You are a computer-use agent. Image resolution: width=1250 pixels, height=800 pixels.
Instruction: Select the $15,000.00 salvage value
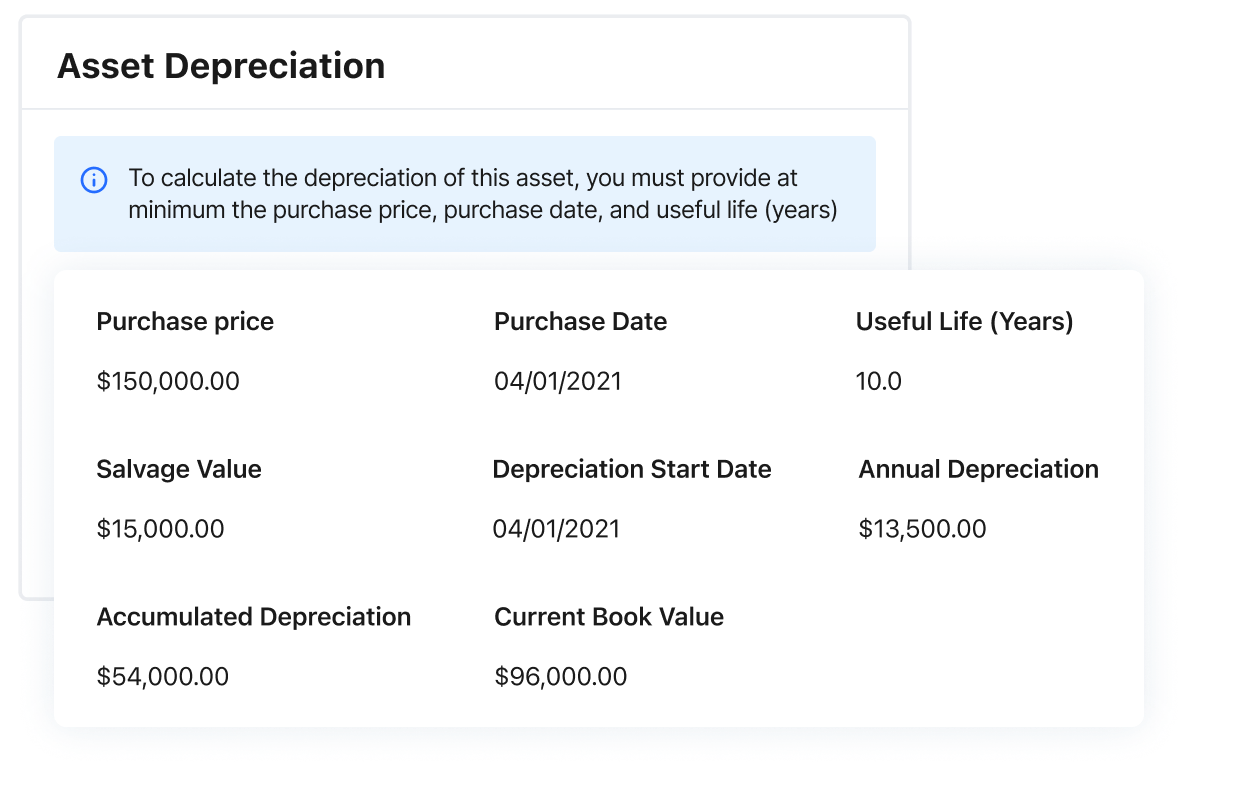160,529
